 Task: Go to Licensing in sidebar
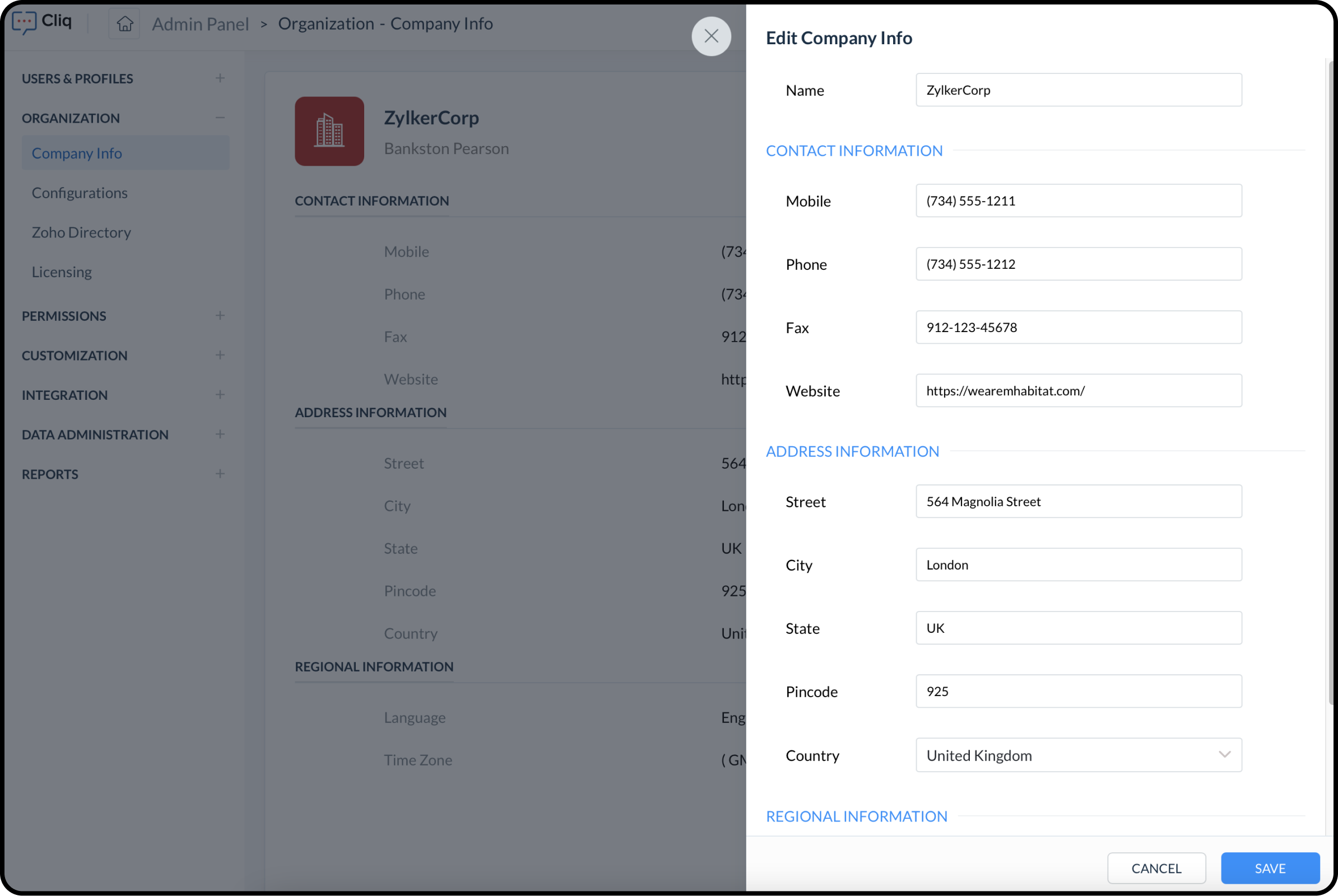(x=62, y=272)
